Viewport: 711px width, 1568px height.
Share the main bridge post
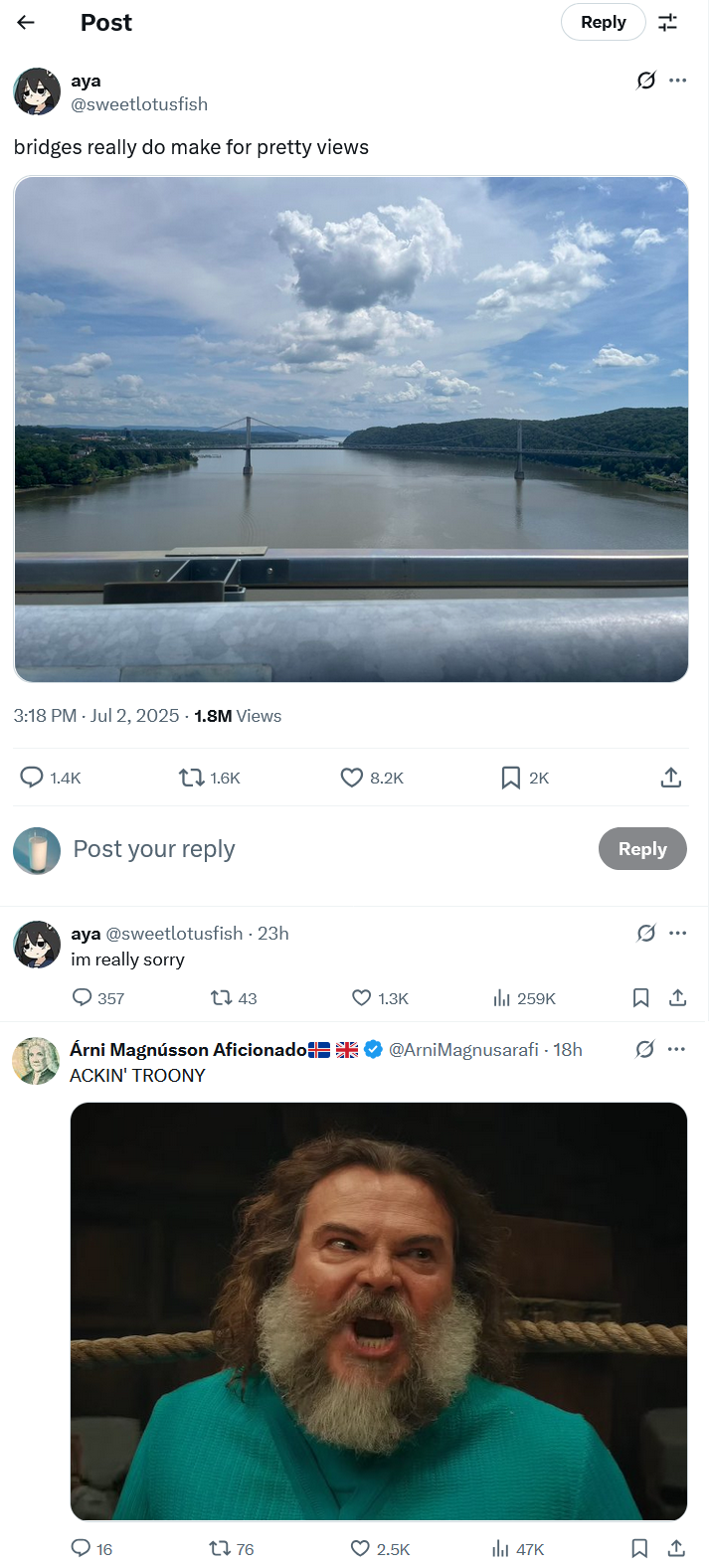671,777
